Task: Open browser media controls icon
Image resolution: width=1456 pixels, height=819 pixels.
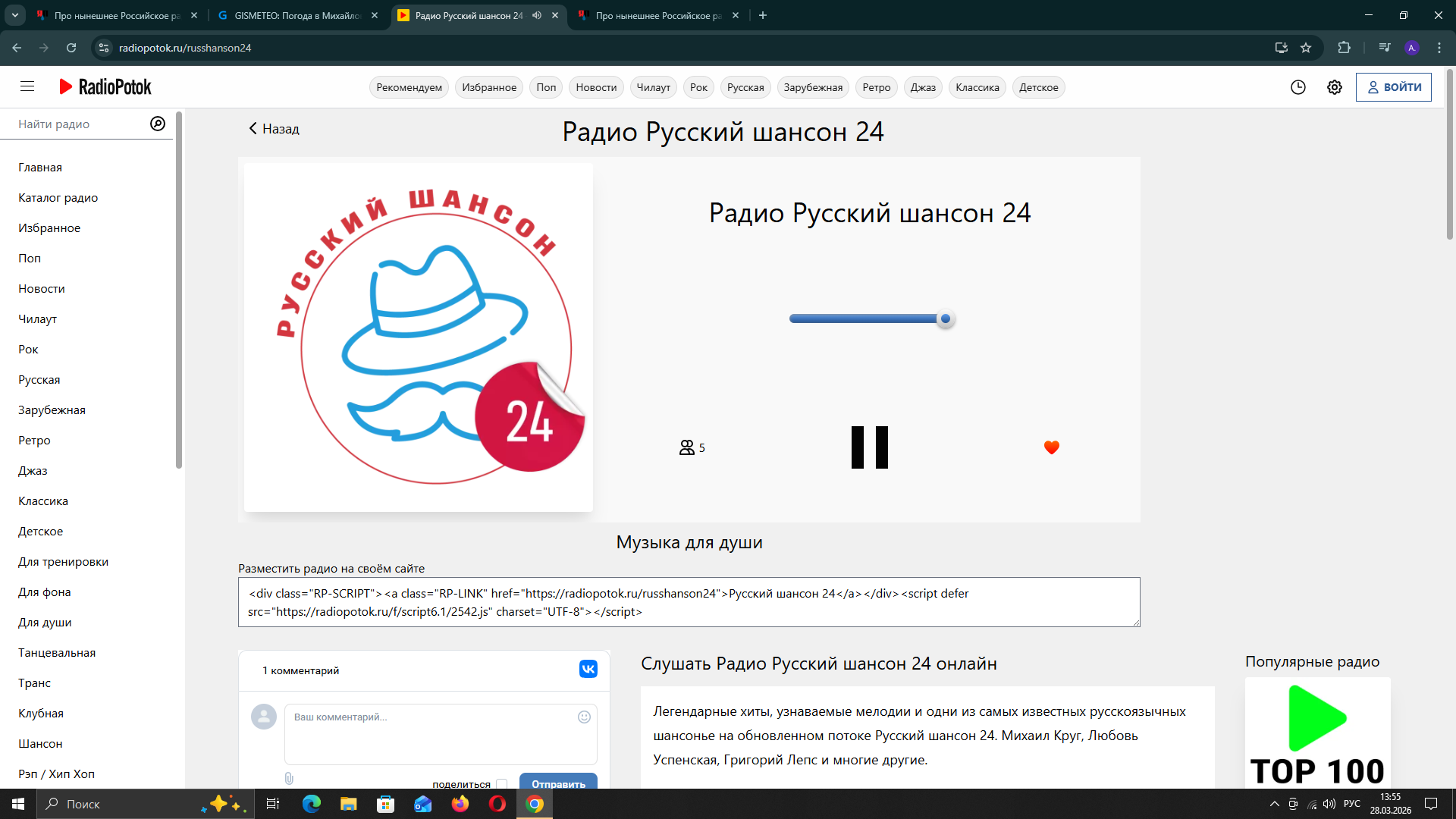Action: [x=1385, y=48]
